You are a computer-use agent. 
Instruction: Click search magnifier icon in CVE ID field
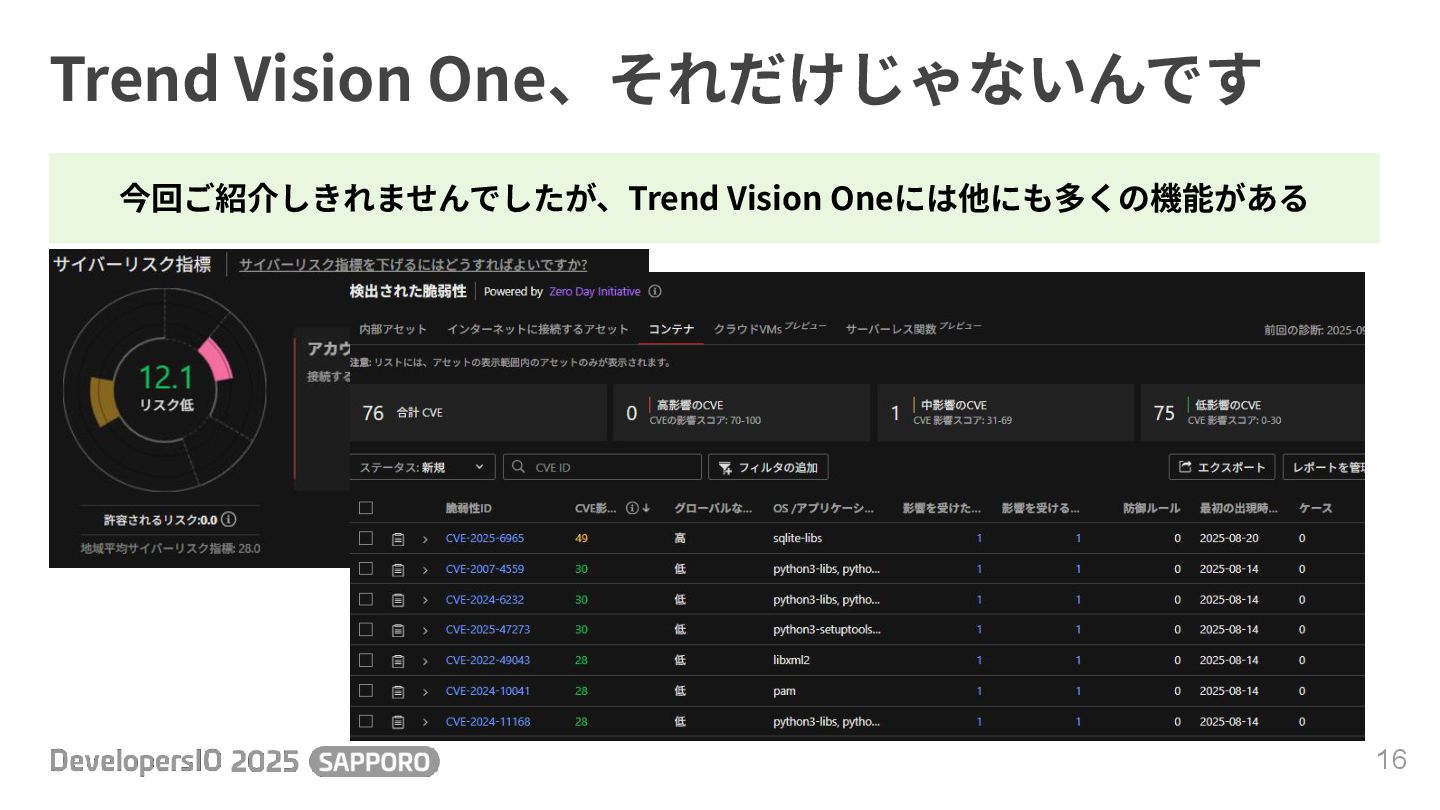click(x=519, y=467)
